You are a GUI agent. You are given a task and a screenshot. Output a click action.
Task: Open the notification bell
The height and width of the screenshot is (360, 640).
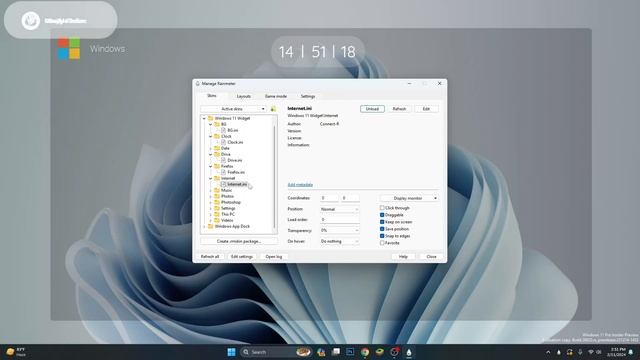click(x=631, y=352)
